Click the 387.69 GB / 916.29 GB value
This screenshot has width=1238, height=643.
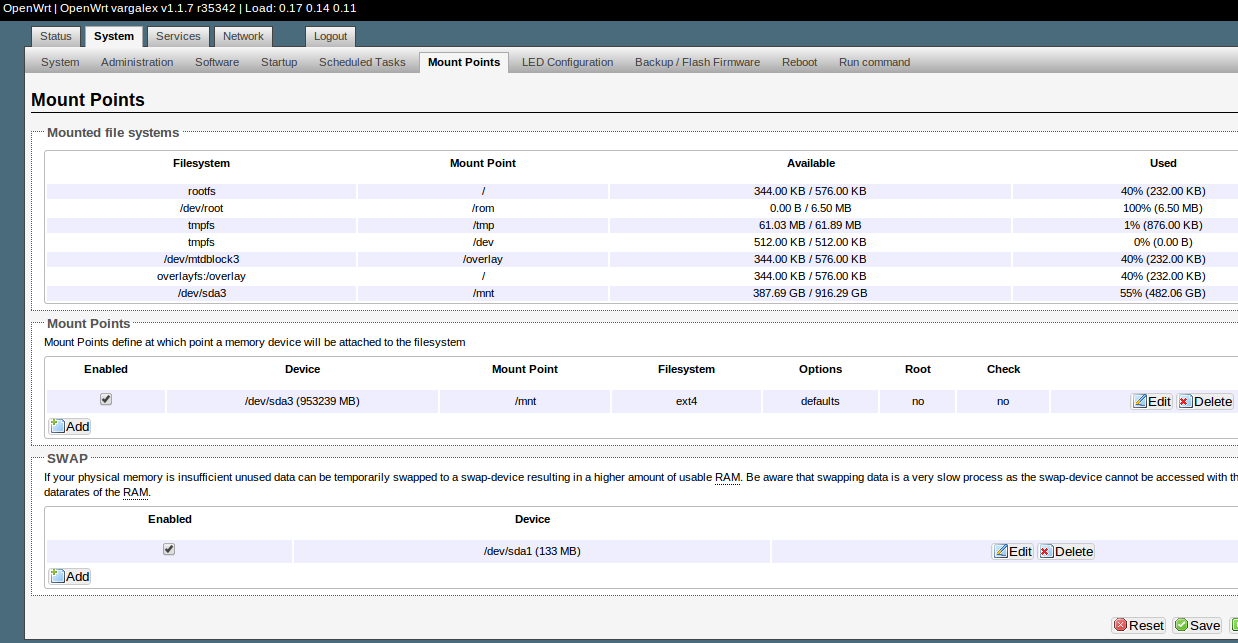810,293
